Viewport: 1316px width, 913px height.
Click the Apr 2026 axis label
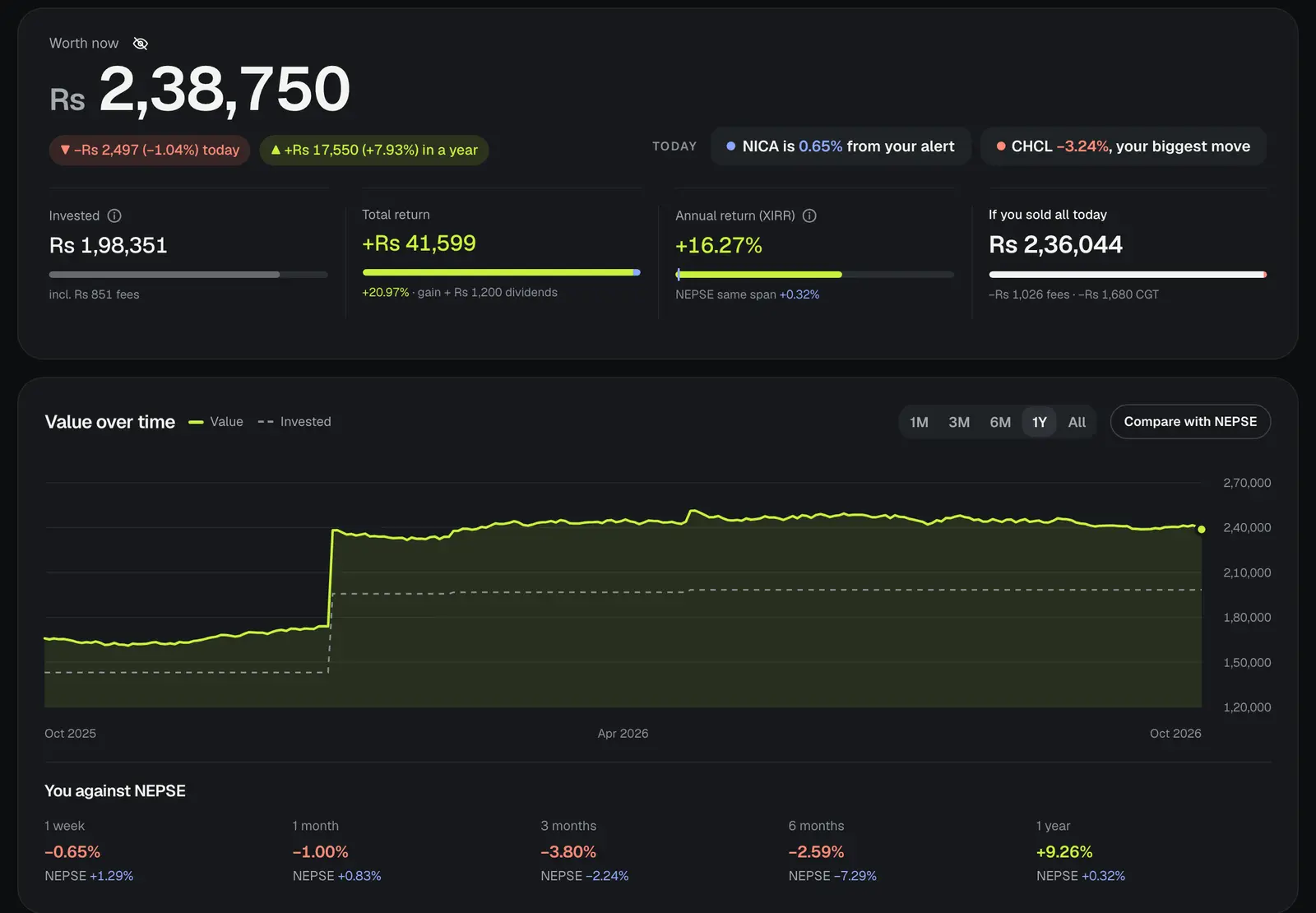[623, 734]
